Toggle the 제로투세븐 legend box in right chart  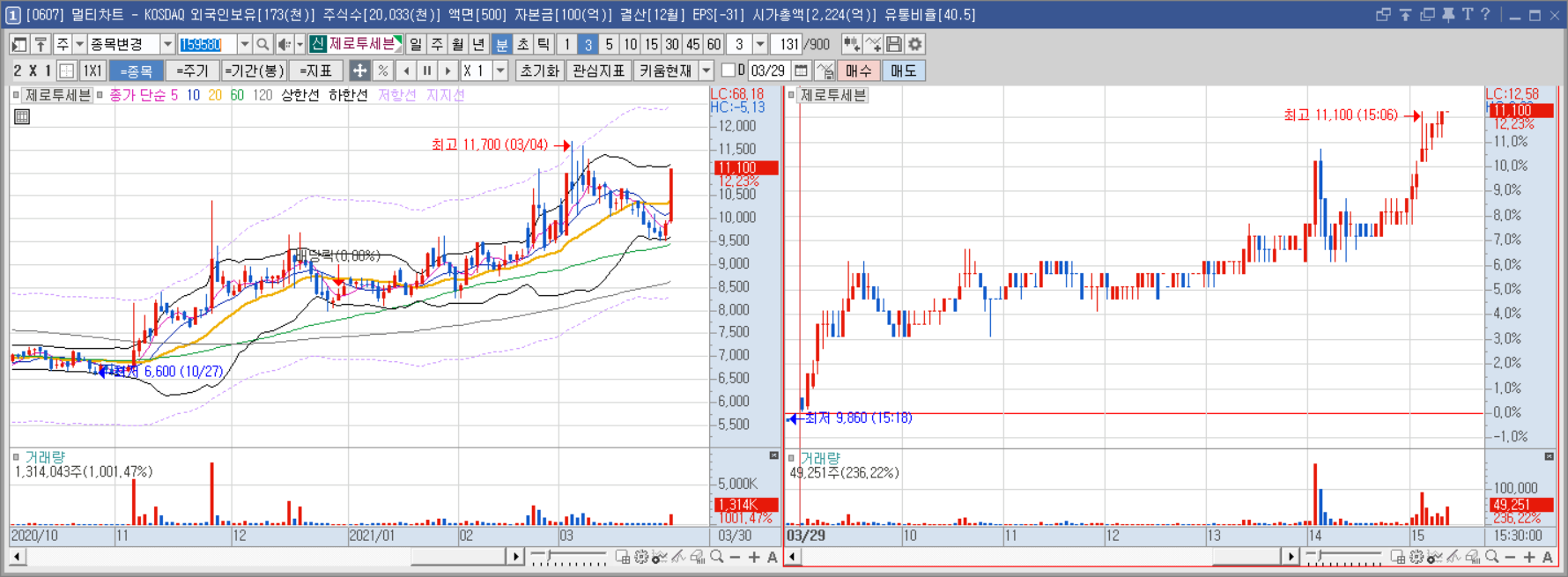tap(791, 95)
